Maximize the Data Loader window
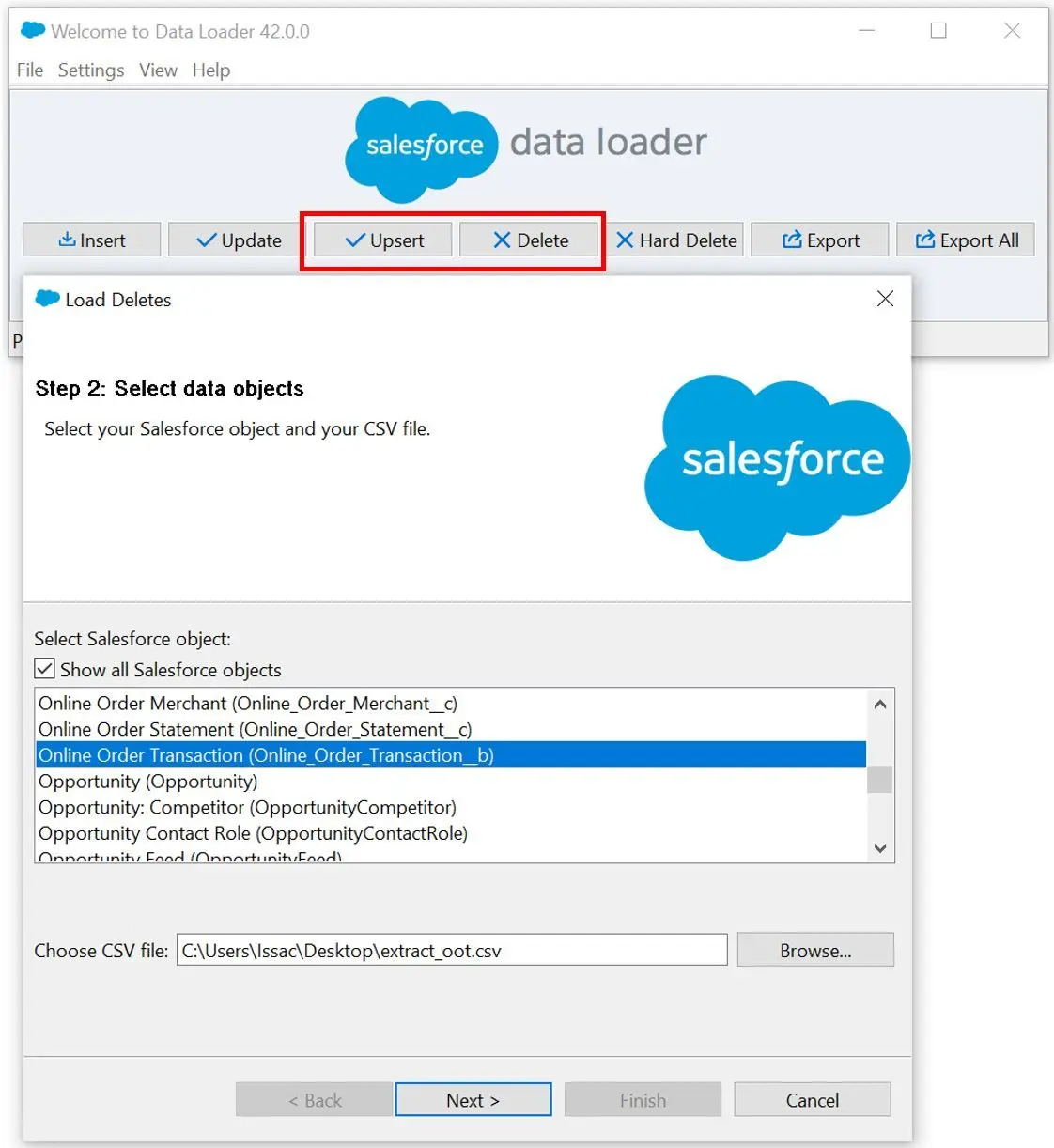 coord(938,30)
